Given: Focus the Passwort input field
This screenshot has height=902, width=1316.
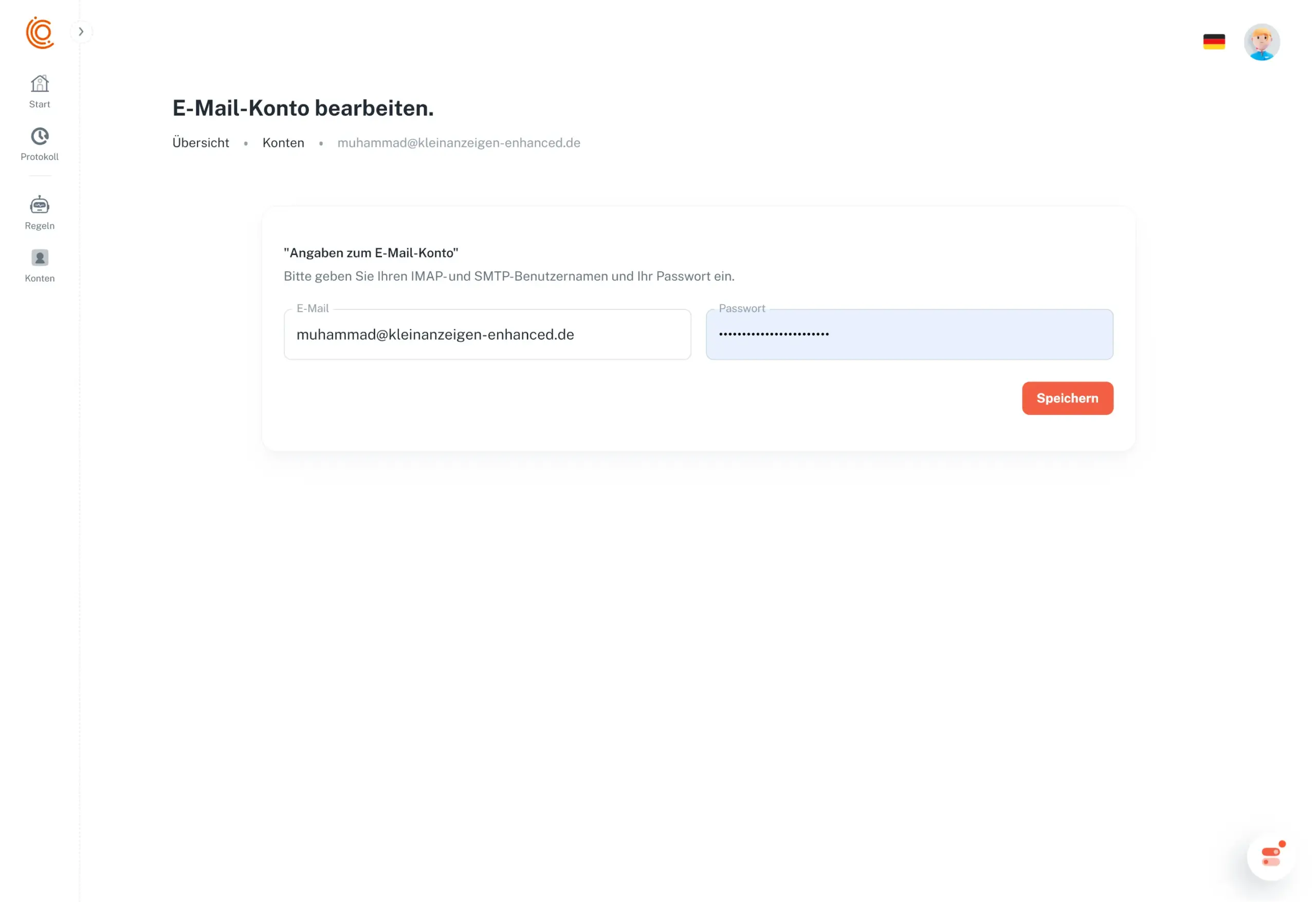Looking at the screenshot, I should point(909,335).
